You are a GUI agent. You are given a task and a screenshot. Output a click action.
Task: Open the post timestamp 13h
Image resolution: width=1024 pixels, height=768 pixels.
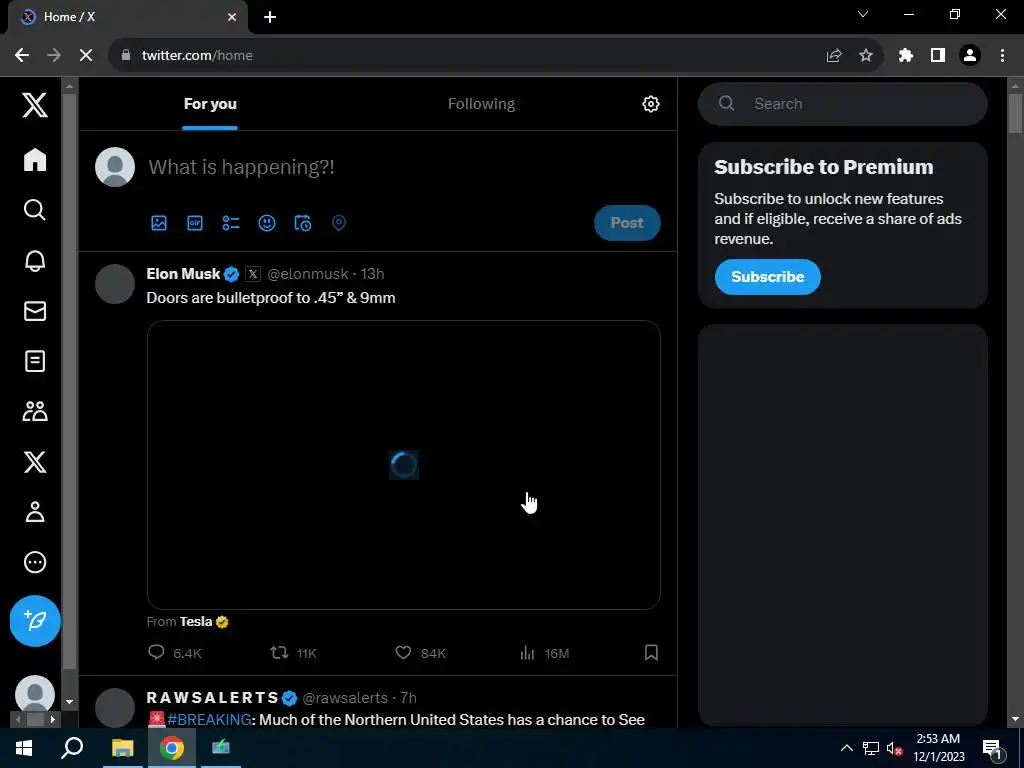(x=372, y=274)
